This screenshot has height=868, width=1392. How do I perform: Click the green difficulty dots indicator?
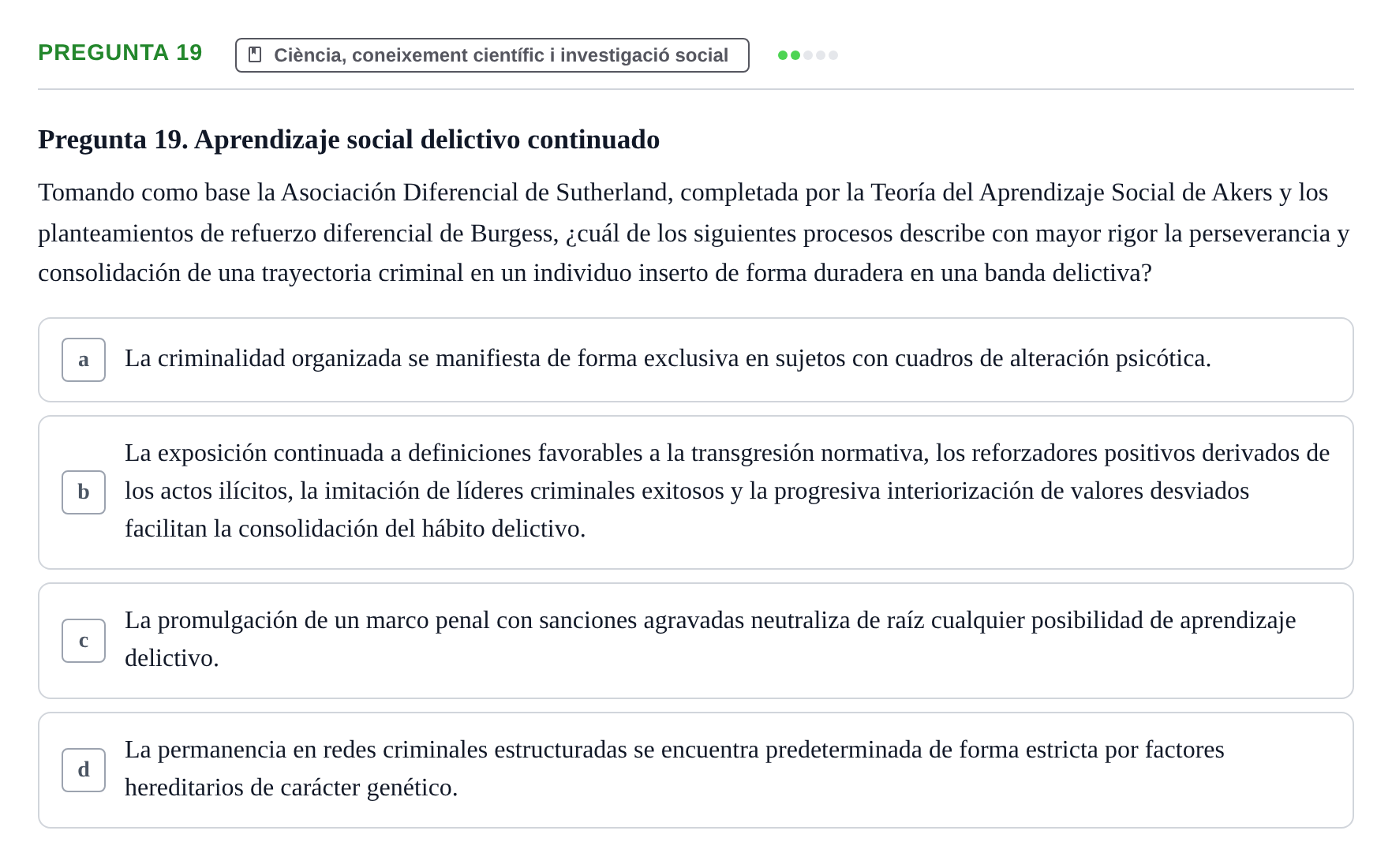click(808, 55)
